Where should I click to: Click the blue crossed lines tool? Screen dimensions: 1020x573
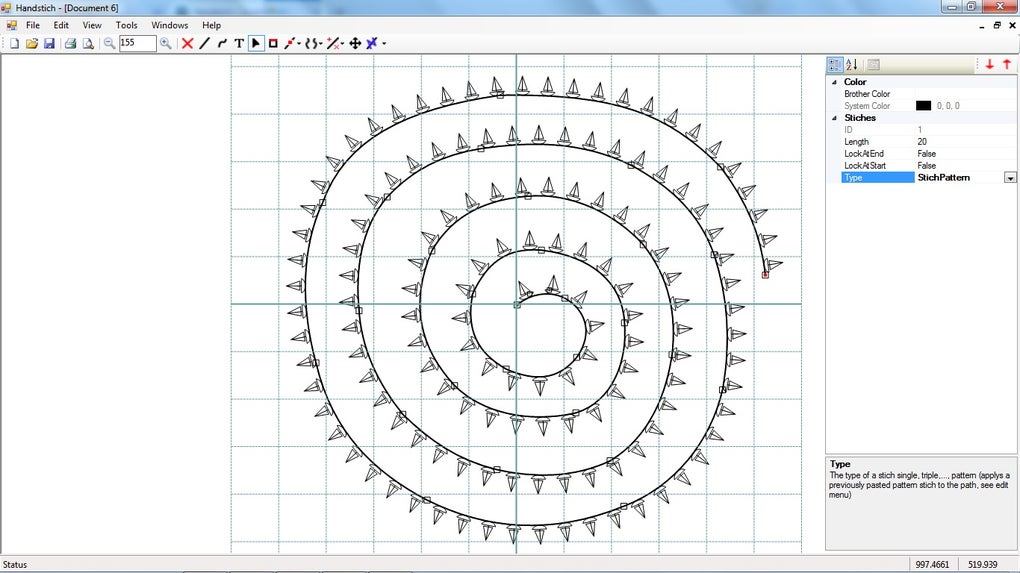coord(372,44)
